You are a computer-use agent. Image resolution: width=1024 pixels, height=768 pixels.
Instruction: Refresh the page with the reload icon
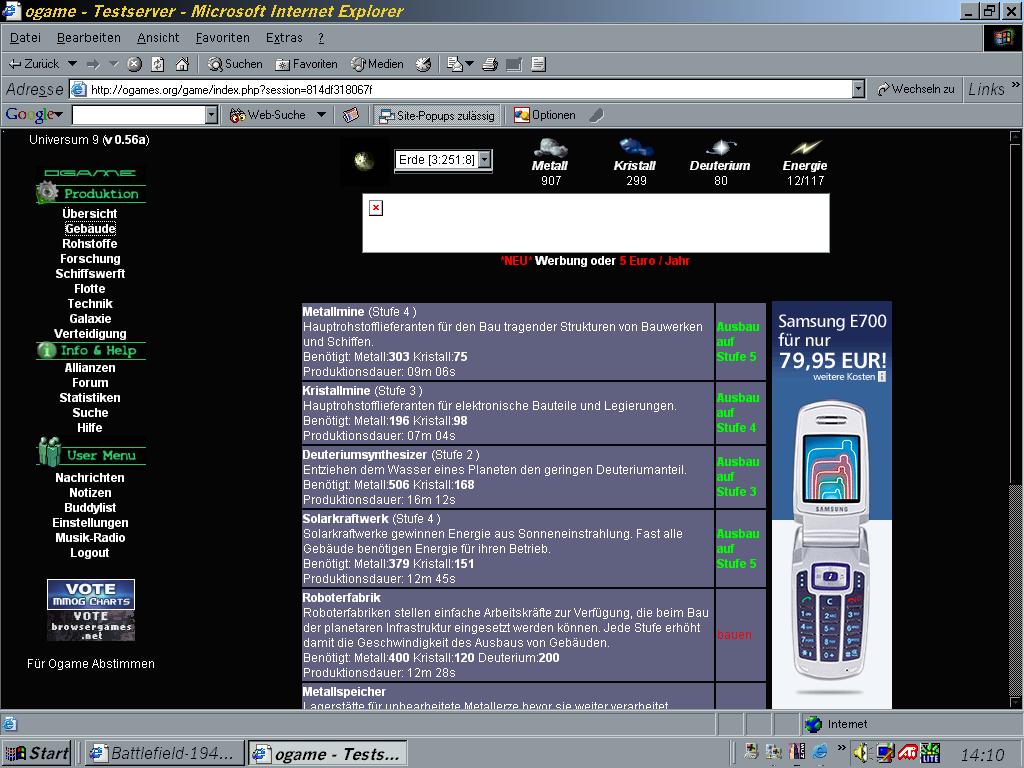(x=158, y=64)
